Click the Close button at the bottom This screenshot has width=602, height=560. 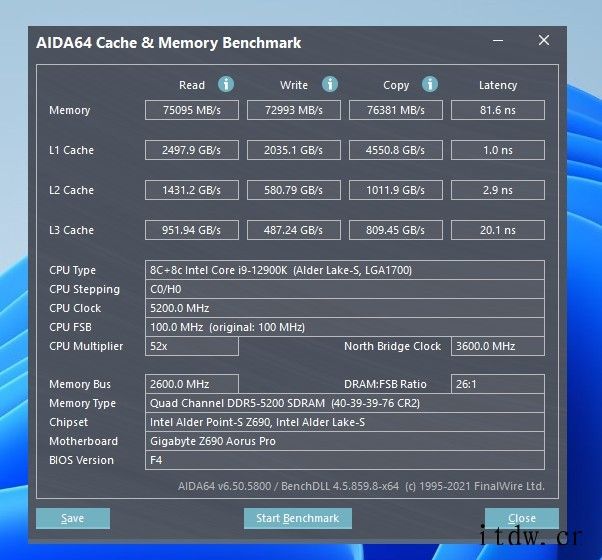point(522,518)
